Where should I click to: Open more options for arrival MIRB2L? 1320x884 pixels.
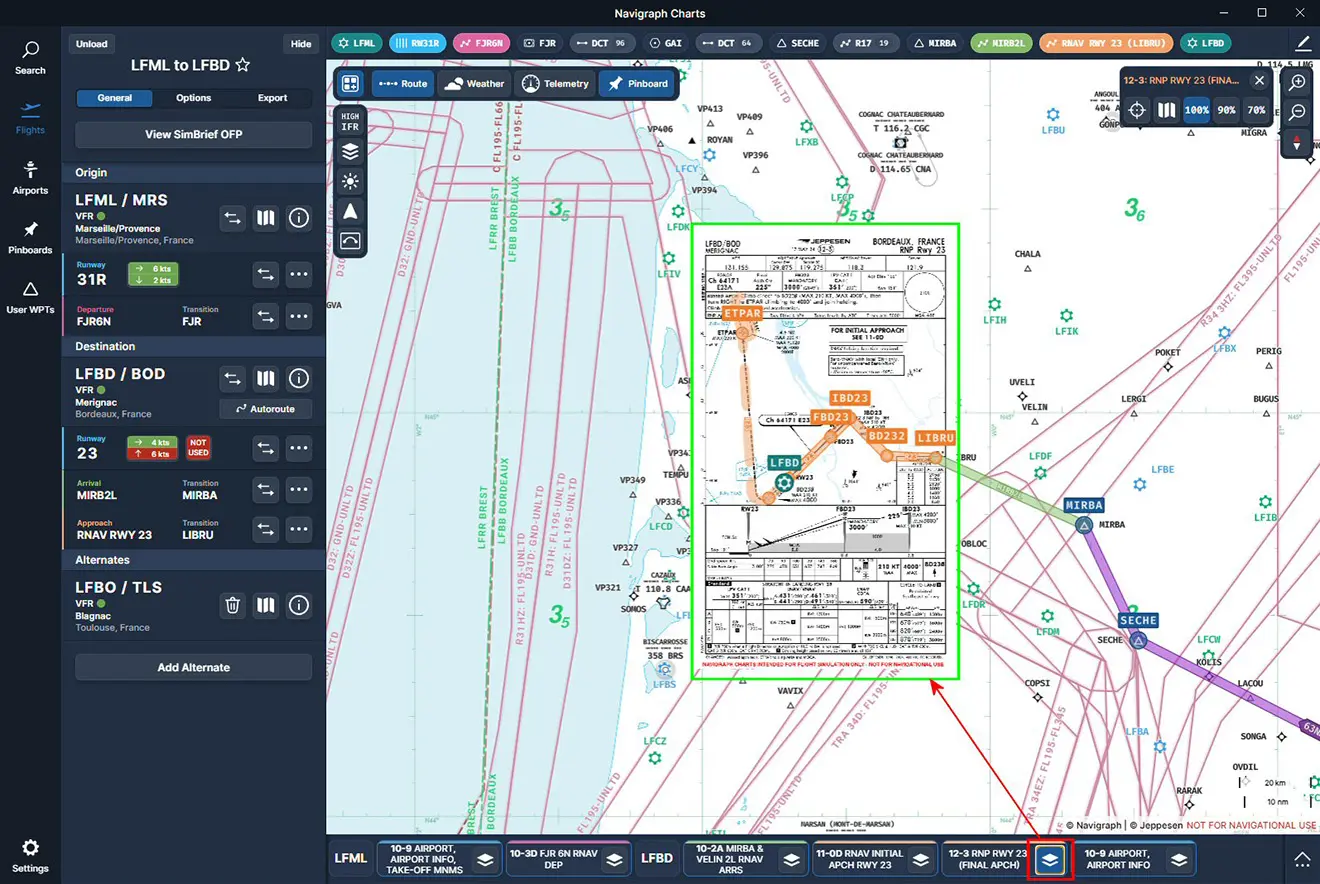click(298, 490)
